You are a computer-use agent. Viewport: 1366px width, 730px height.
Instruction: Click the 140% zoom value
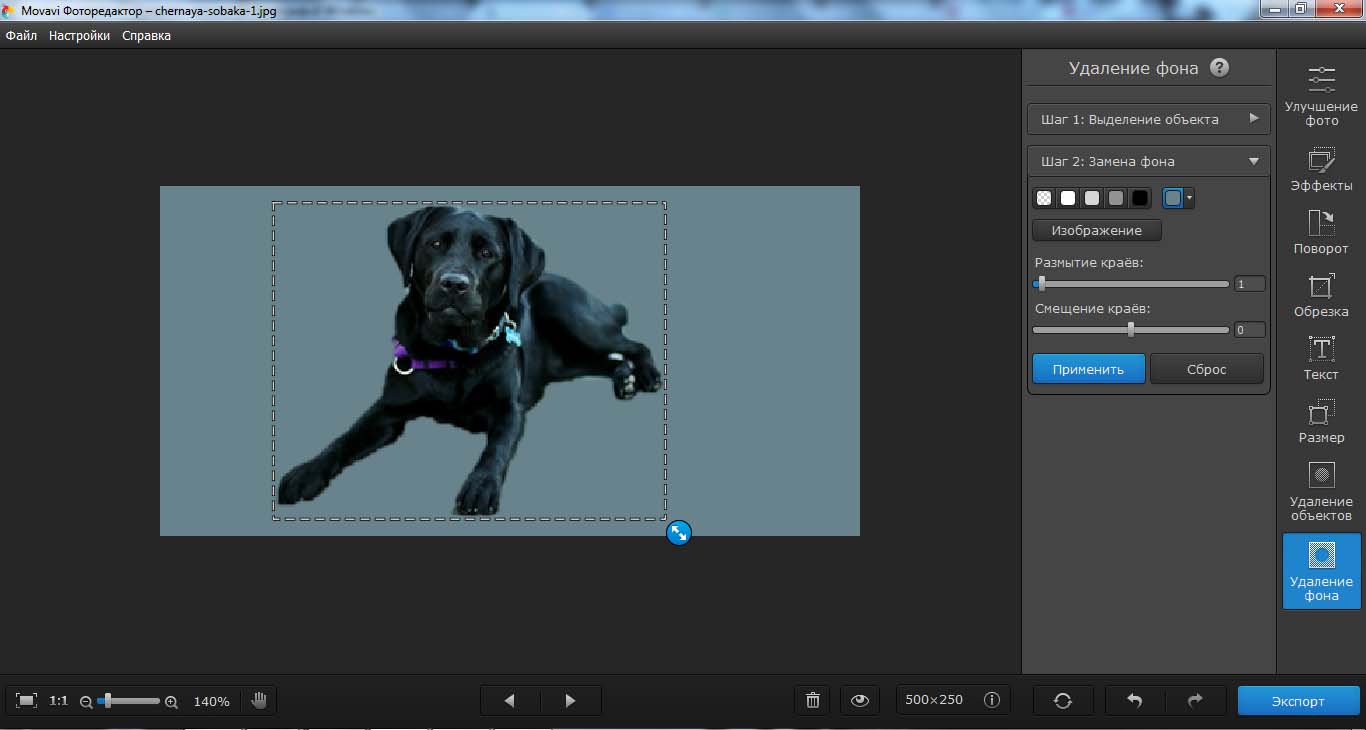pyautogui.click(x=212, y=701)
